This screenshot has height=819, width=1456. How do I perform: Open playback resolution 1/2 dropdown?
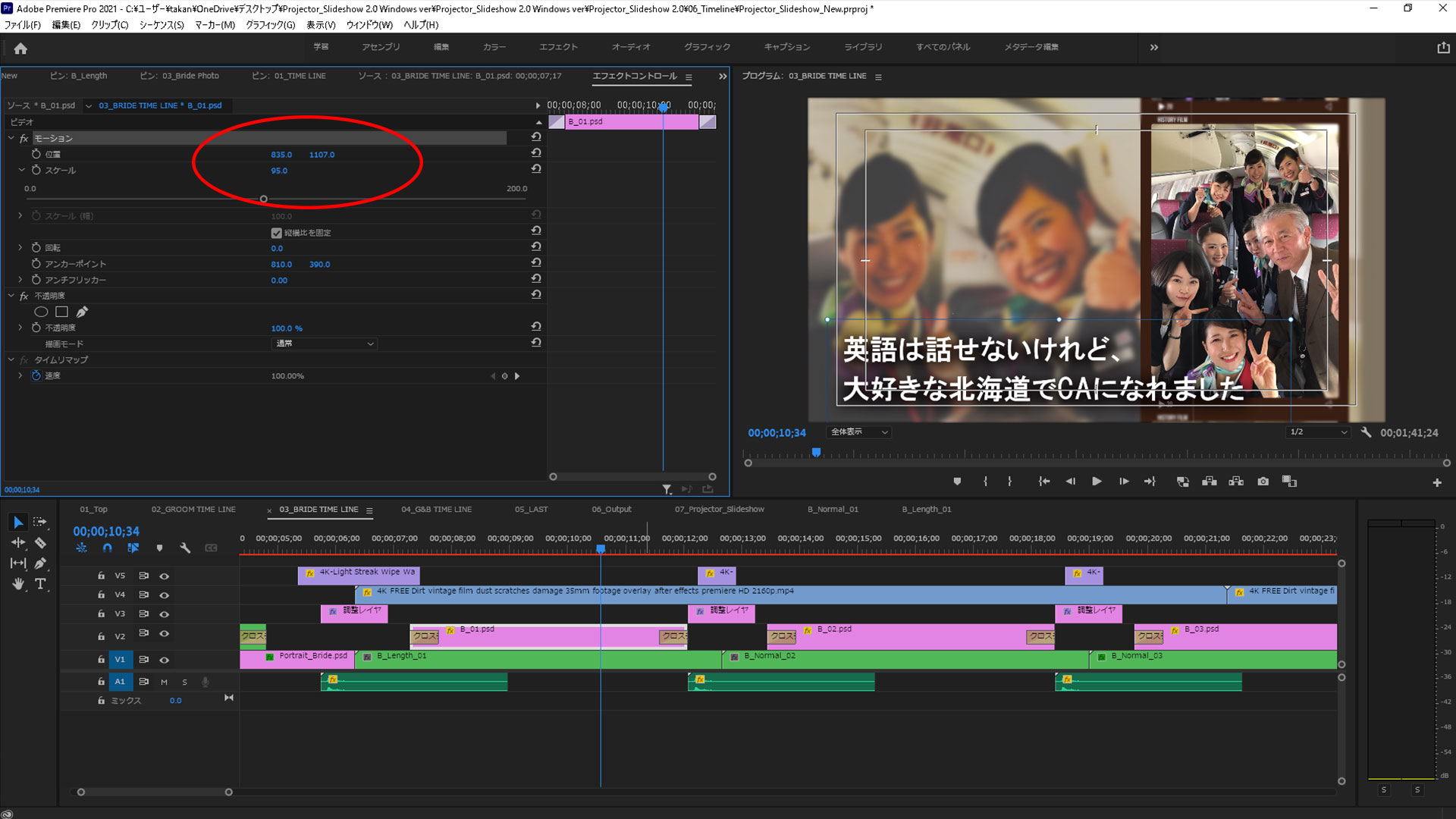(x=1318, y=432)
